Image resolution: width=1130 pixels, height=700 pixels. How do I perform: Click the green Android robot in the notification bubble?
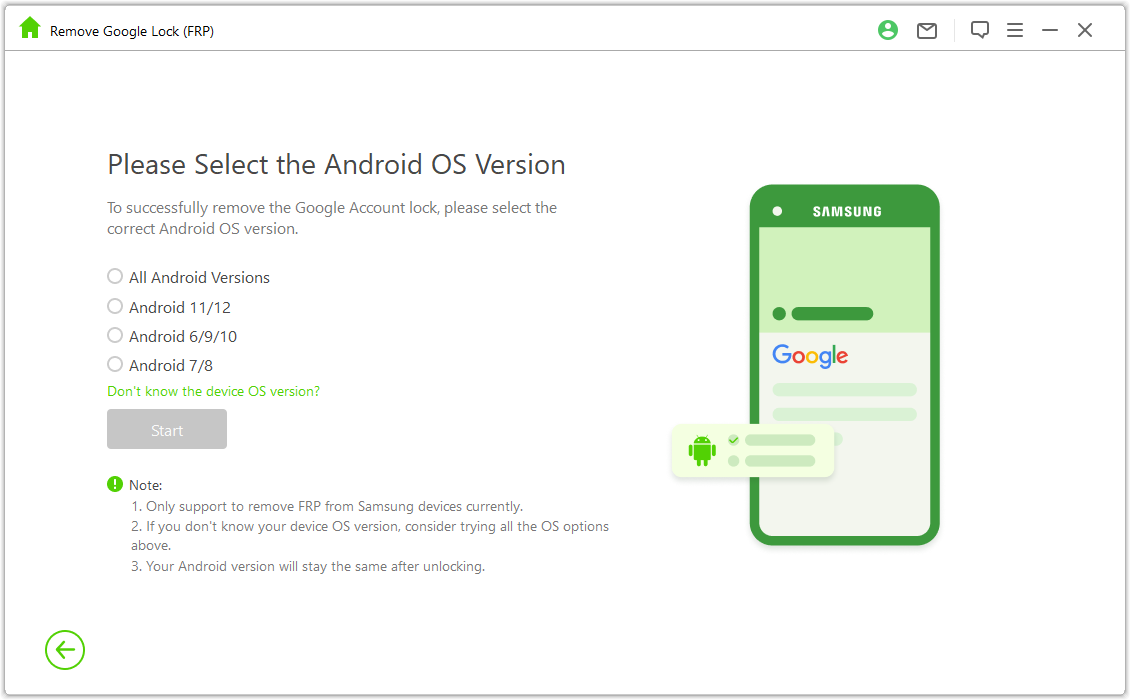702,450
